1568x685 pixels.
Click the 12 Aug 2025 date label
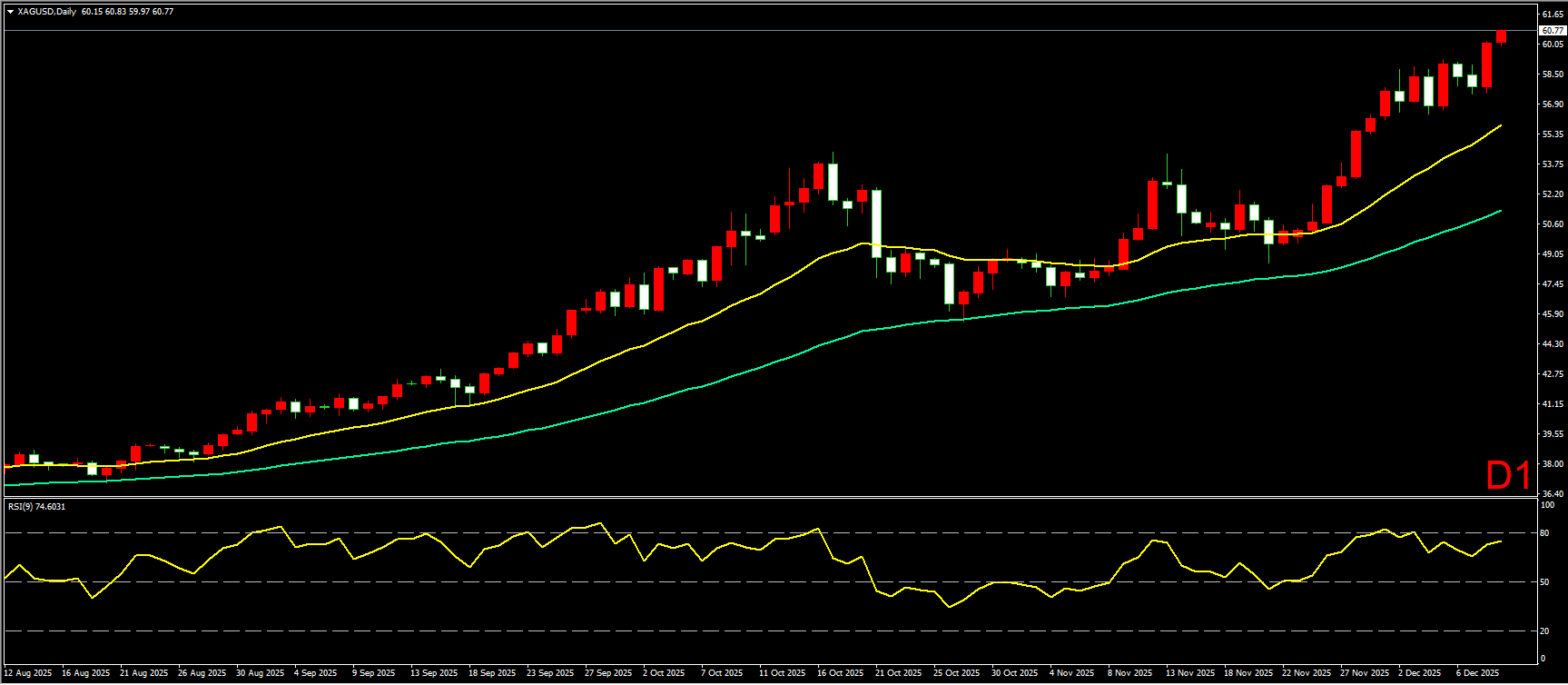coord(28,673)
